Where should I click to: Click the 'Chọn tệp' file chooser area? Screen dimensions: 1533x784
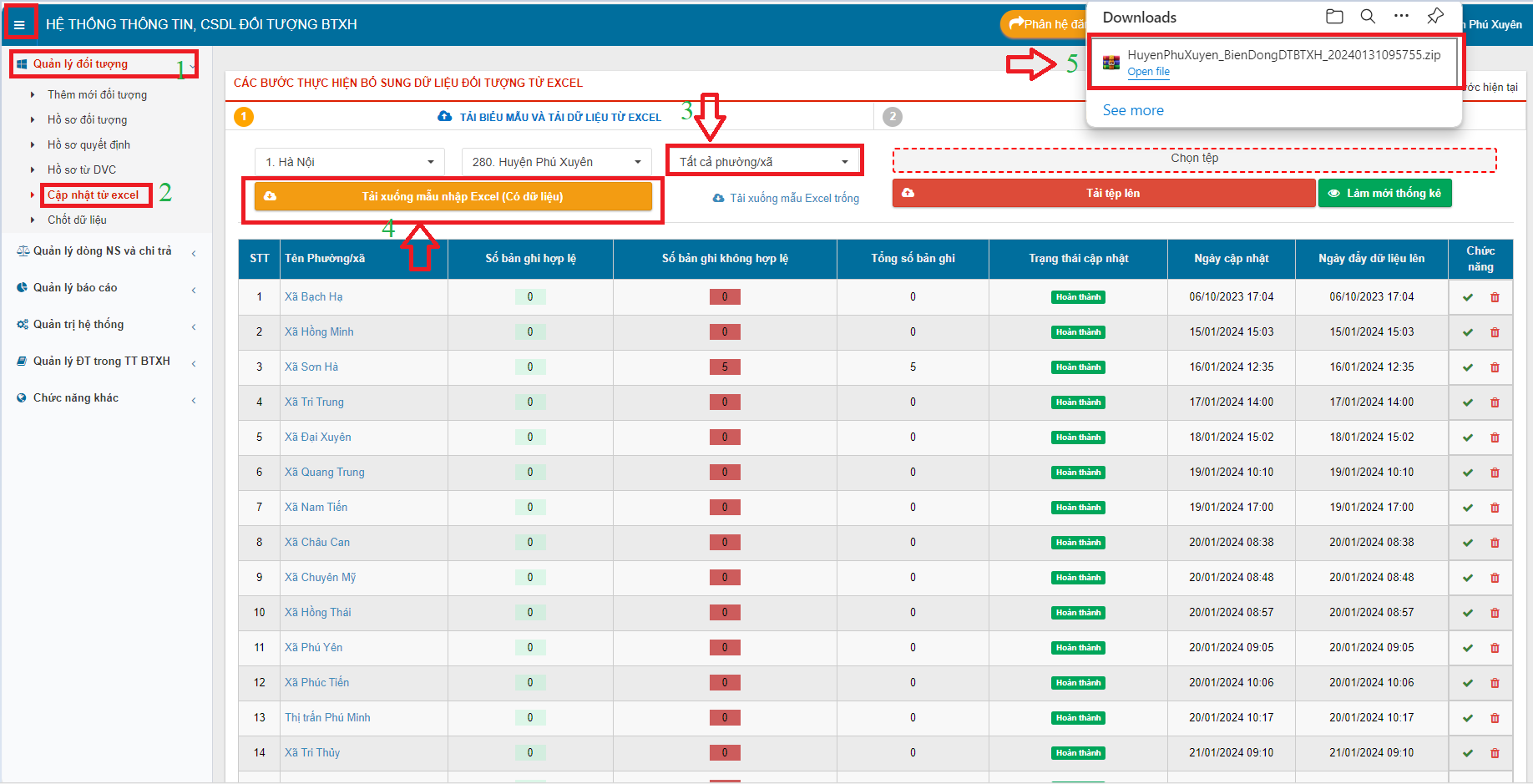pyautogui.click(x=1194, y=159)
